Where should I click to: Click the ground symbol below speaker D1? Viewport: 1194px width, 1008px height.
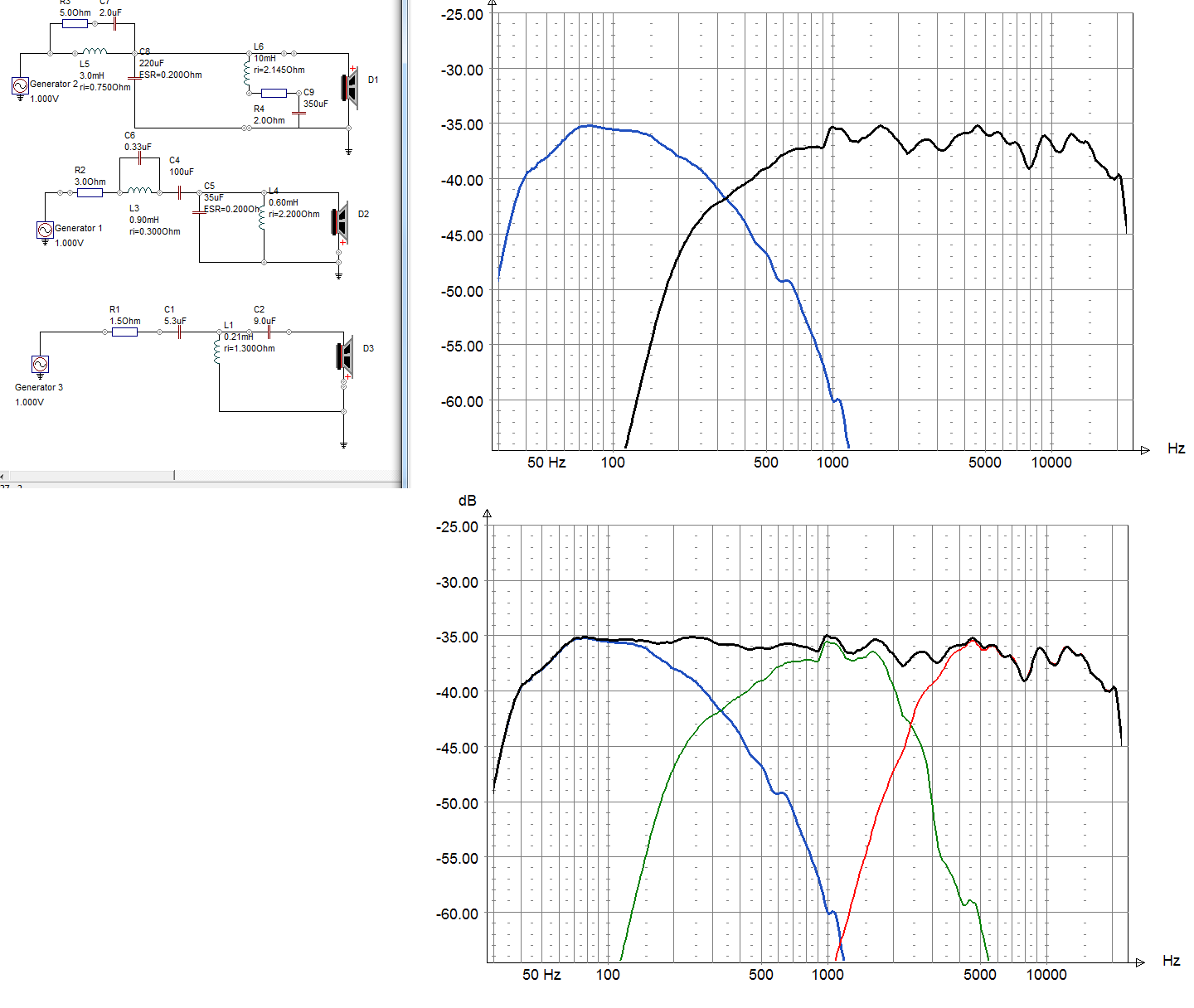coord(348,152)
